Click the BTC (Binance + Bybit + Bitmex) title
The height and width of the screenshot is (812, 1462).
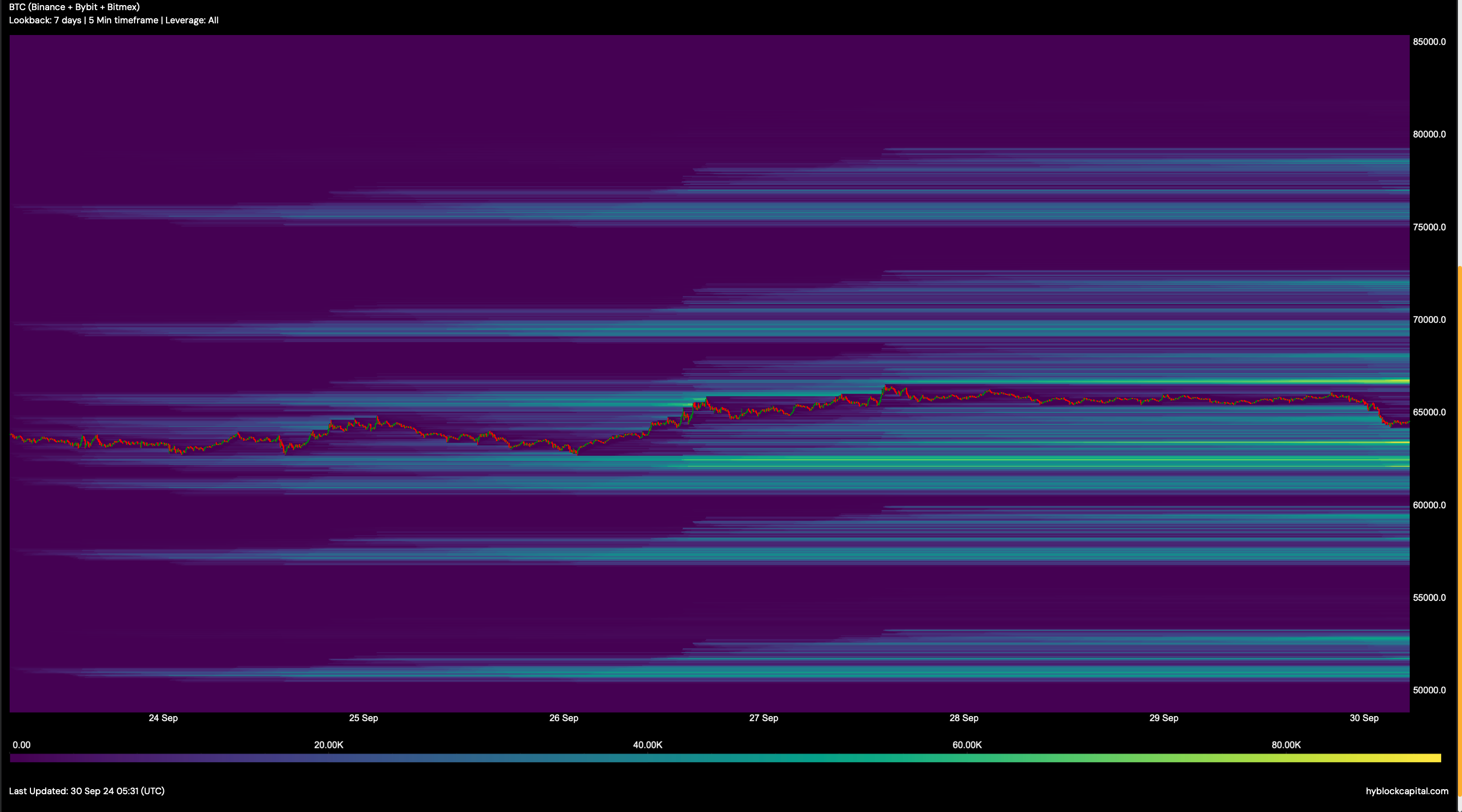(x=74, y=7)
